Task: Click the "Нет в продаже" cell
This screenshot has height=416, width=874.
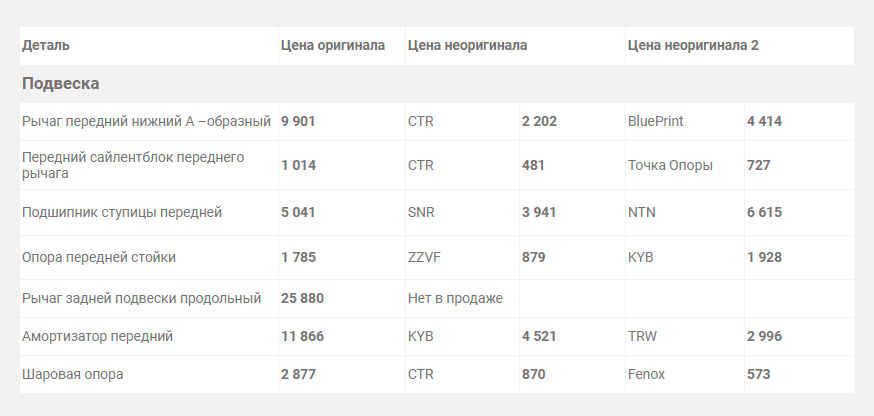Action: [455, 298]
